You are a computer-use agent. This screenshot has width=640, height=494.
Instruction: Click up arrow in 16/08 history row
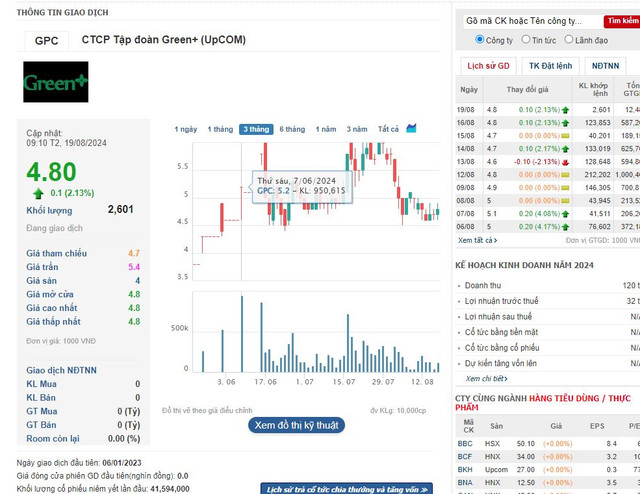click(565, 123)
